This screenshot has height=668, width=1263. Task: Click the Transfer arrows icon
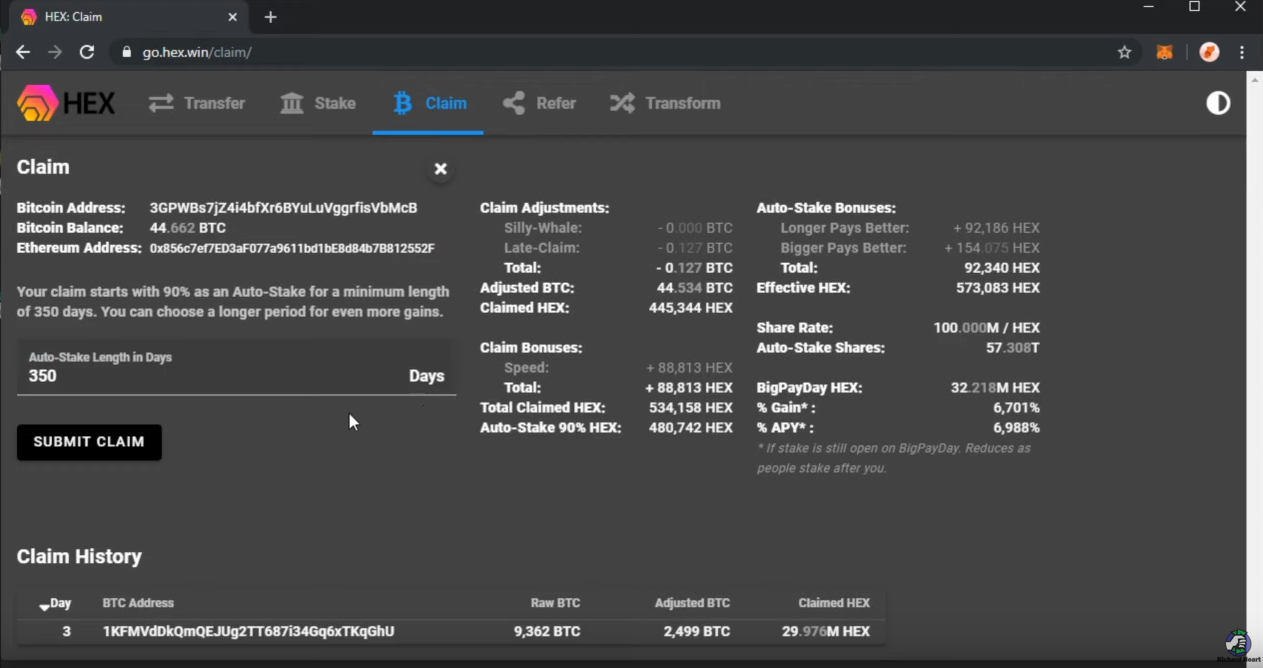pyautogui.click(x=161, y=103)
